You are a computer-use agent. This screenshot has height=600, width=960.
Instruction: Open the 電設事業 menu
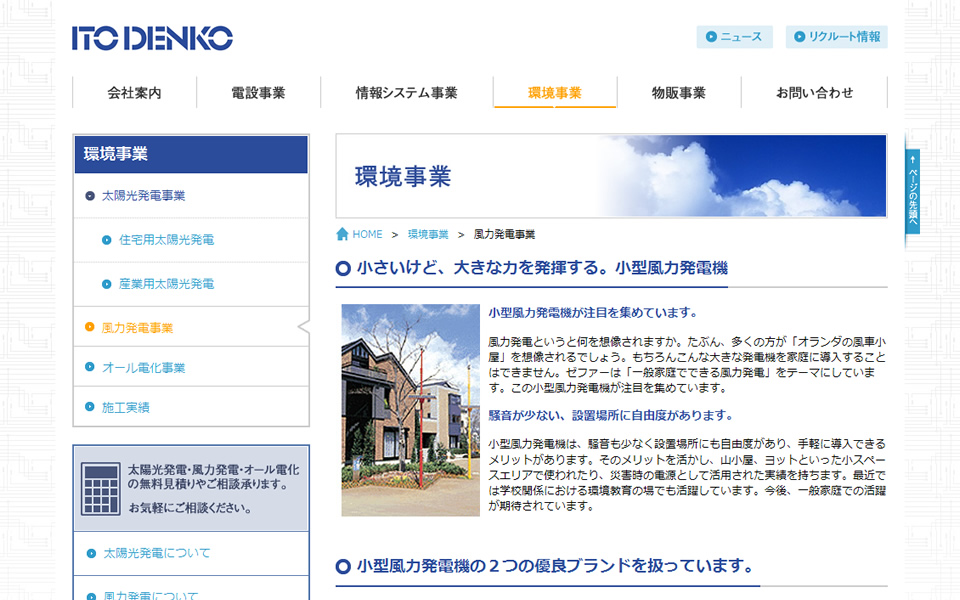point(258,92)
